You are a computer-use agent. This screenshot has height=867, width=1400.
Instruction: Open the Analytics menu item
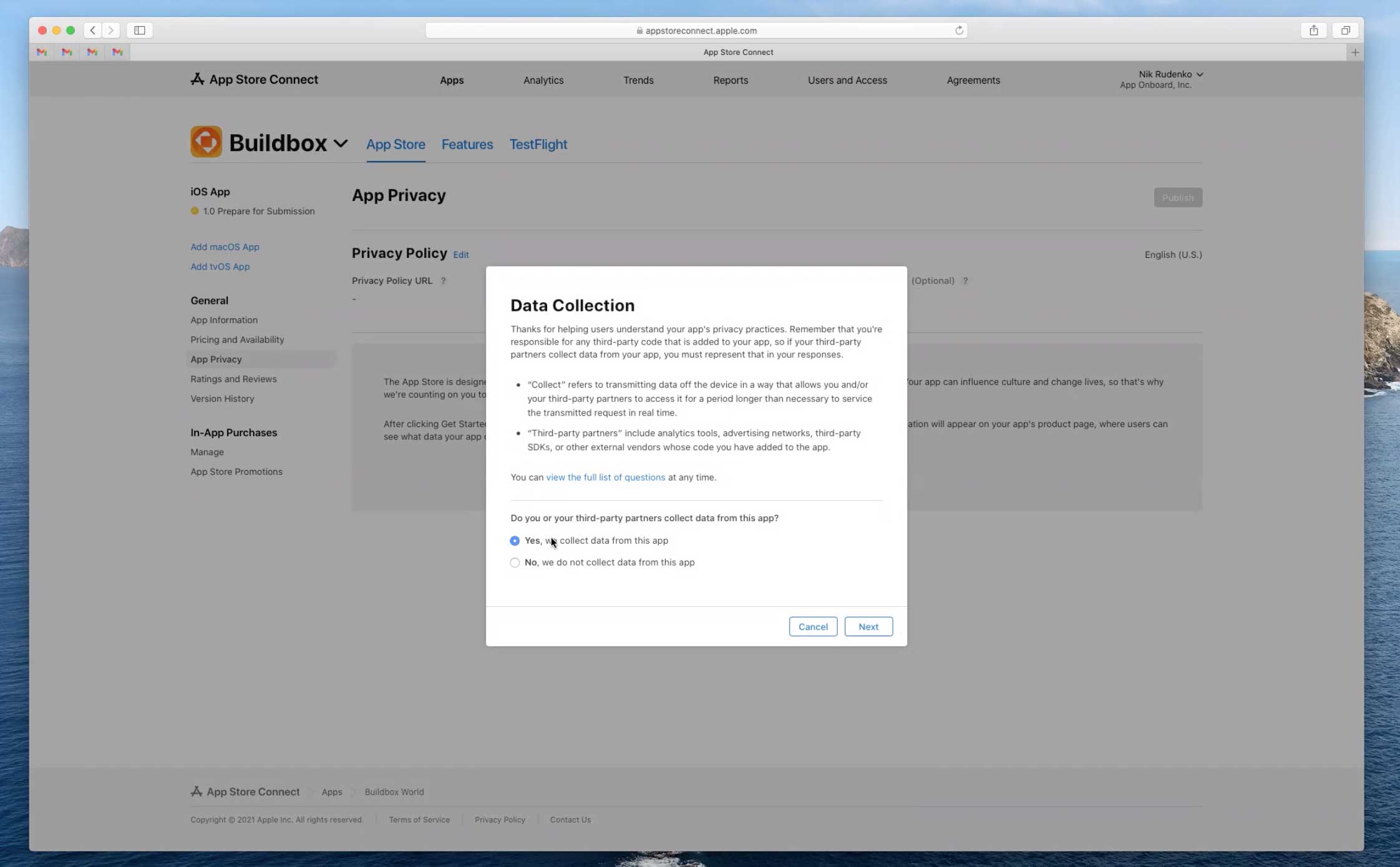pos(543,80)
